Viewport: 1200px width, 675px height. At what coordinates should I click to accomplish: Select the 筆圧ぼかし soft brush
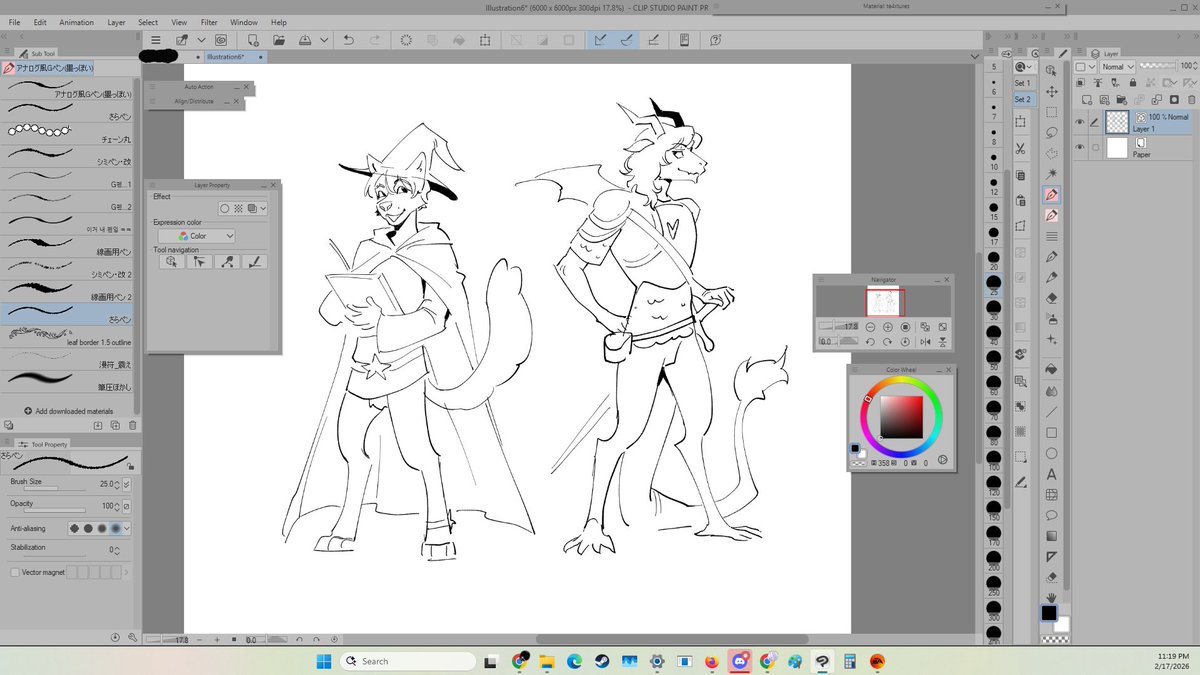pyautogui.click(x=68, y=381)
